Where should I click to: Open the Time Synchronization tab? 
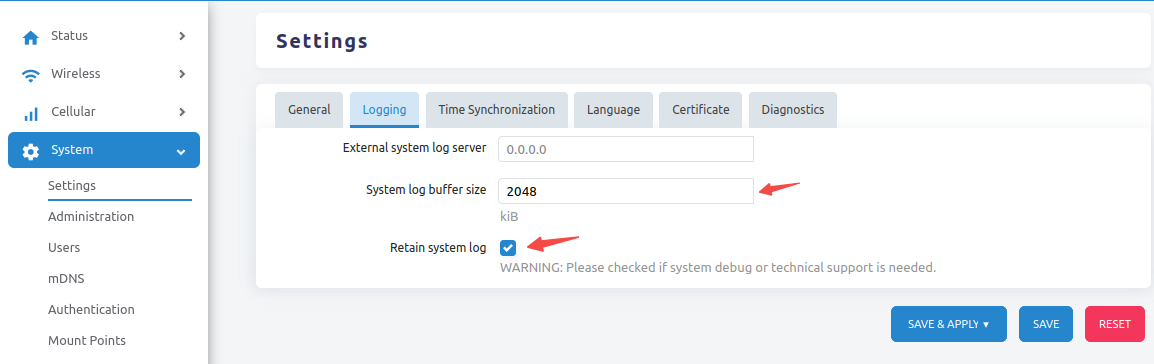[497, 110]
